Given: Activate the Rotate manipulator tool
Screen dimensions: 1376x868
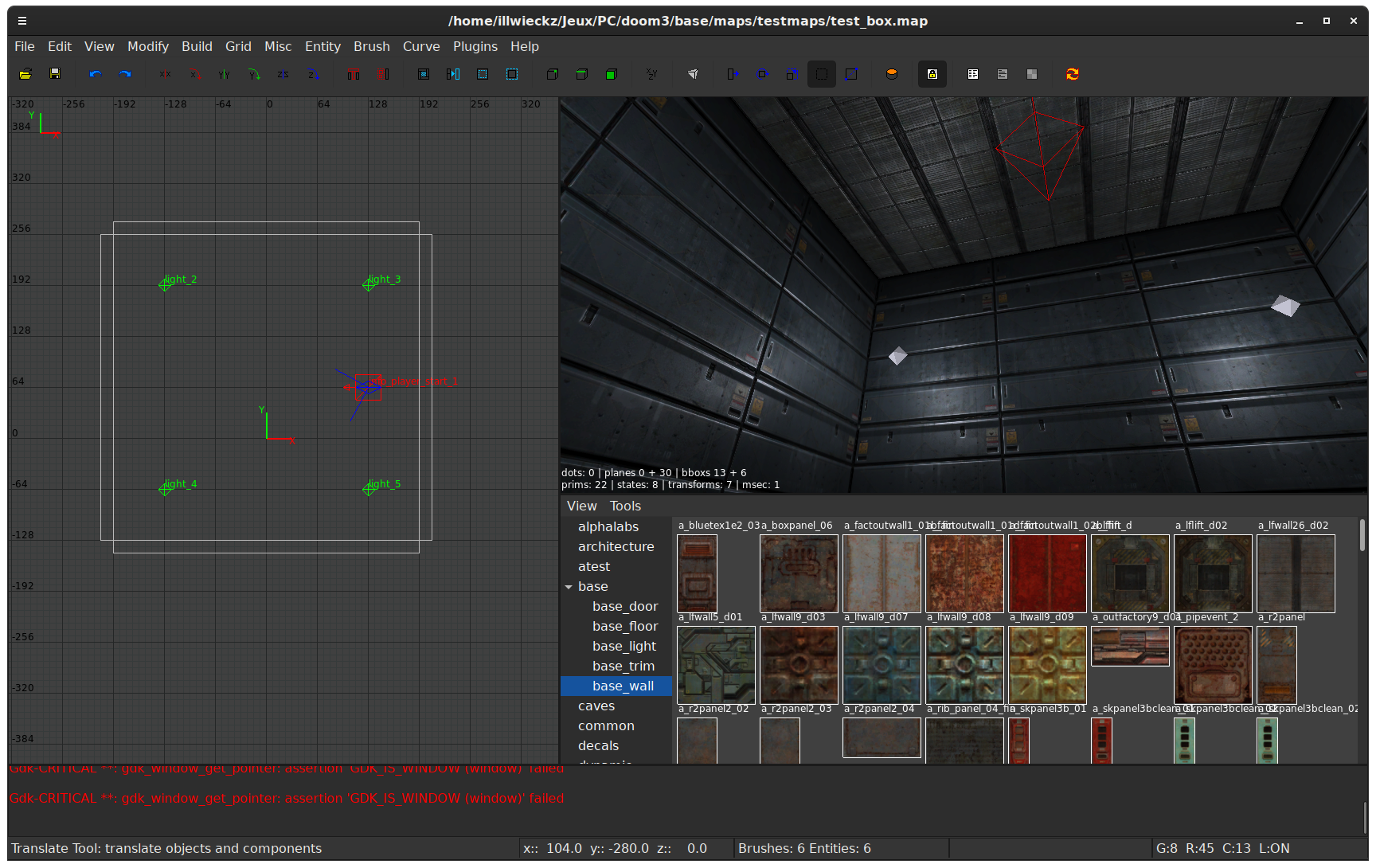Looking at the screenshot, I should (x=762, y=74).
